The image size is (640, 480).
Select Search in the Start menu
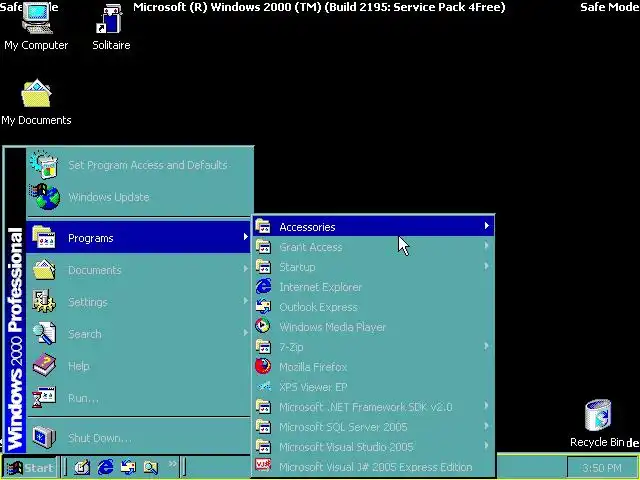(139, 334)
